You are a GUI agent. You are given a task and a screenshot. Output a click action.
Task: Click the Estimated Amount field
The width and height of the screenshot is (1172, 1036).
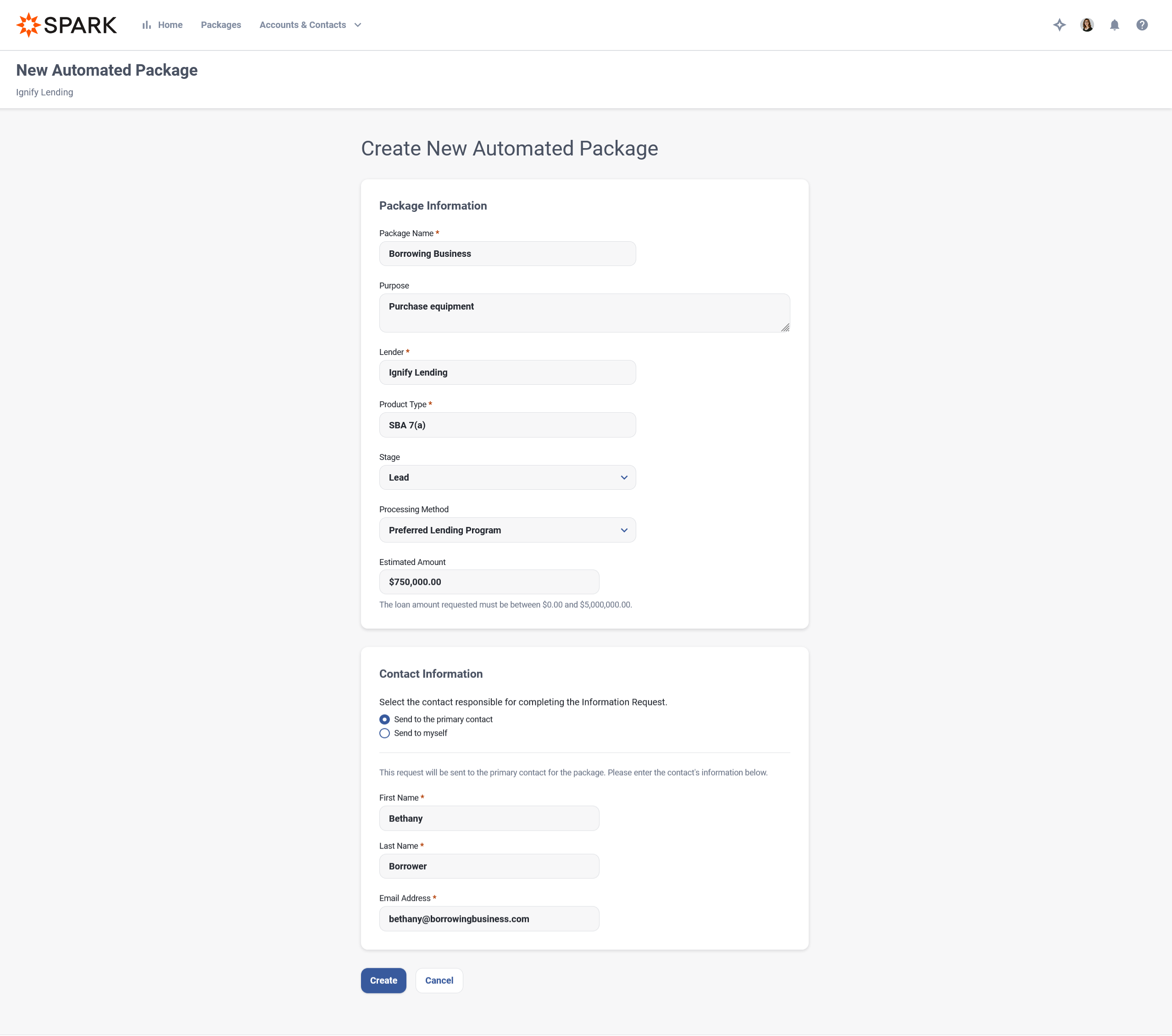pos(489,582)
